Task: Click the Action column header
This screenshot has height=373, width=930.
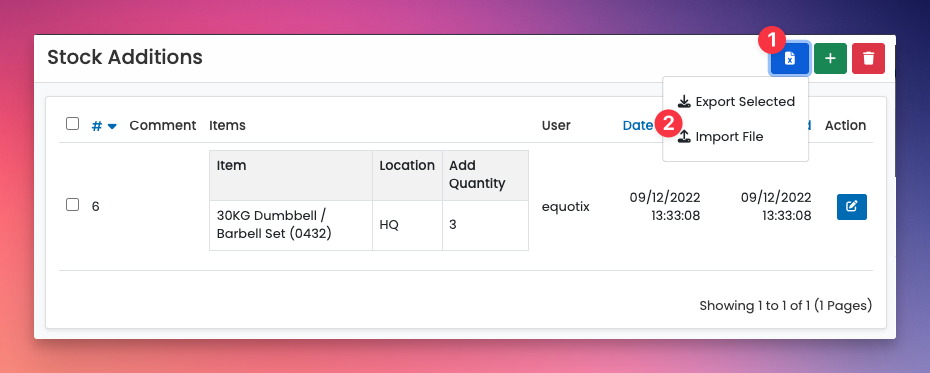Action: point(845,126)
